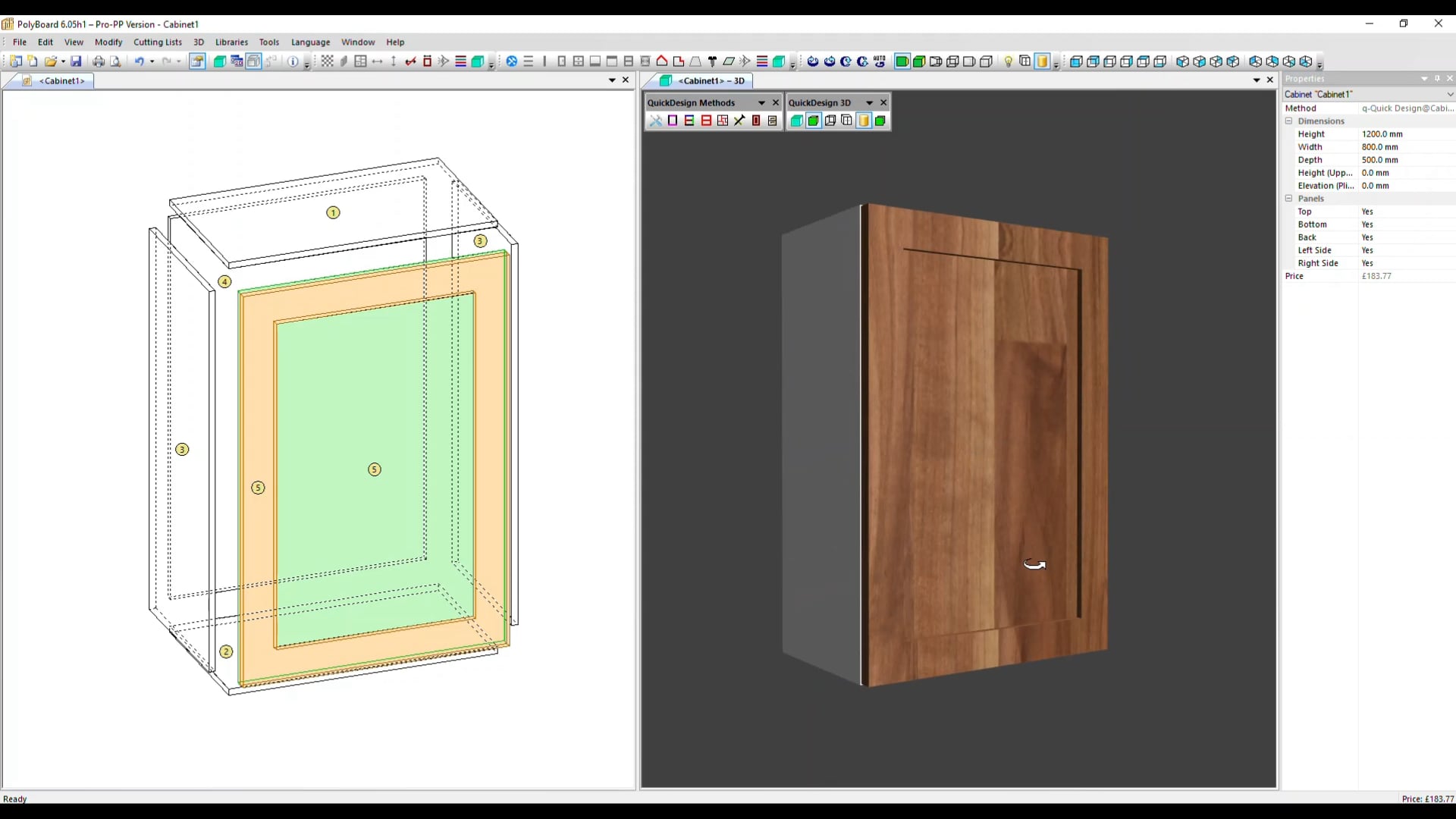Click the Undo icon in the toolbar
The image size is (1456, 819).
tap(140, 61)
